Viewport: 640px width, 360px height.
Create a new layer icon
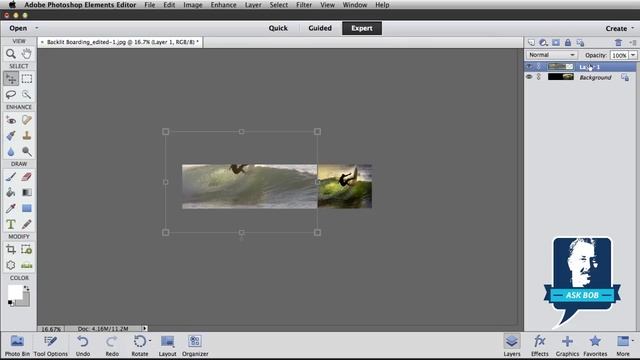(x=531, y=42)
